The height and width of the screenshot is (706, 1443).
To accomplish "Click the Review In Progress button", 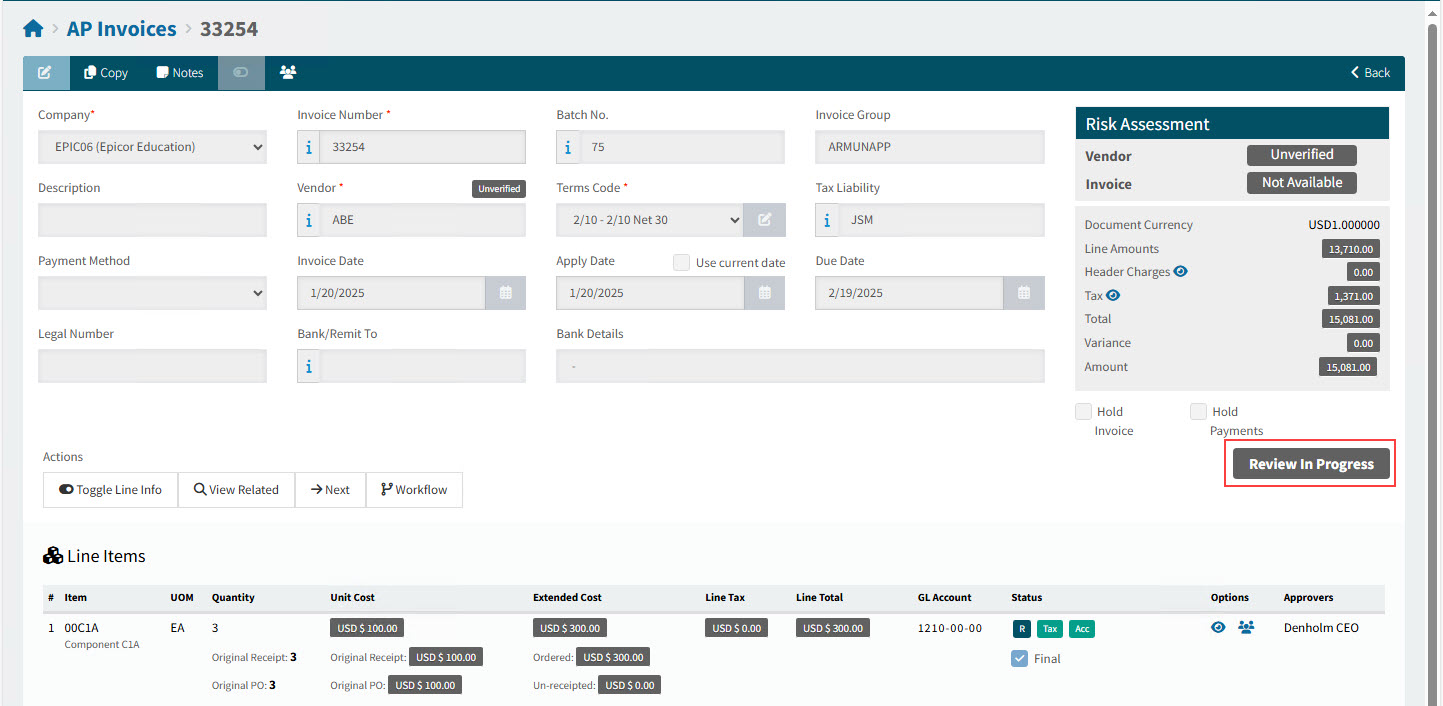I will (1310, 464).
